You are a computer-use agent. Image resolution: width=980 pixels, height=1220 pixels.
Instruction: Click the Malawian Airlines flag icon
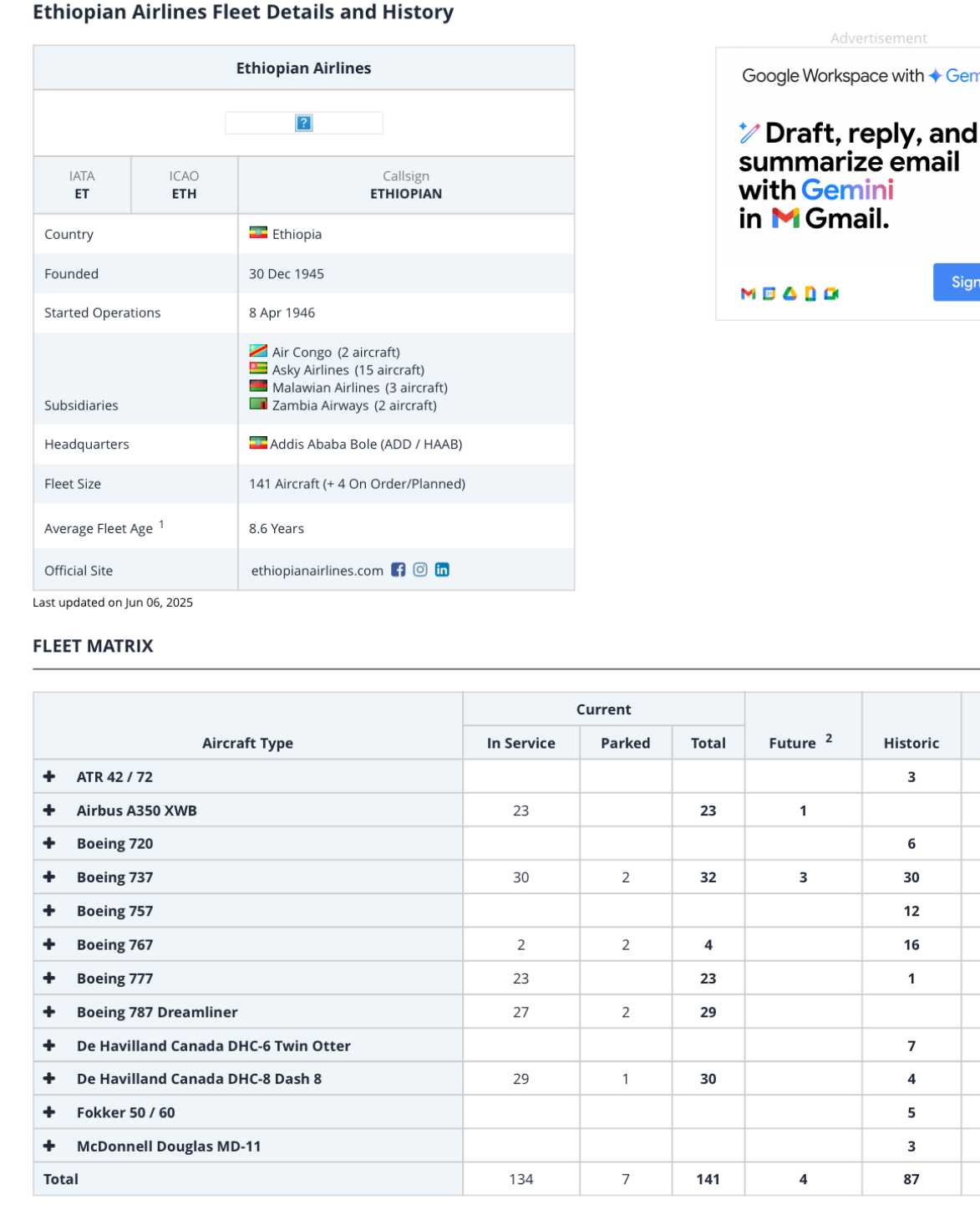258,387
